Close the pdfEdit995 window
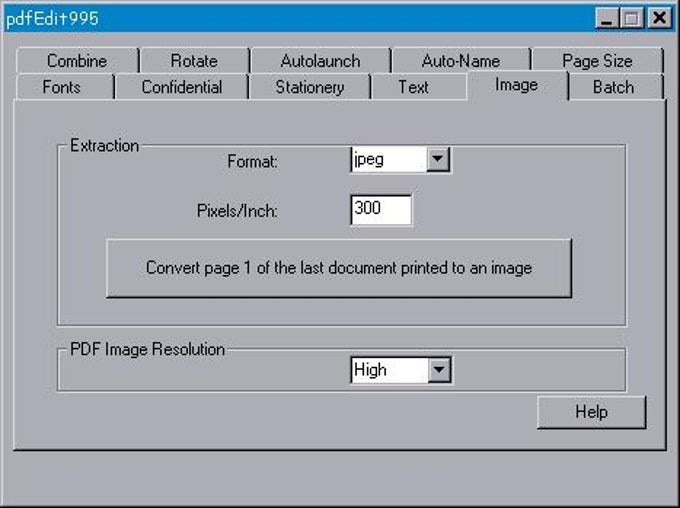 [659, 19]
